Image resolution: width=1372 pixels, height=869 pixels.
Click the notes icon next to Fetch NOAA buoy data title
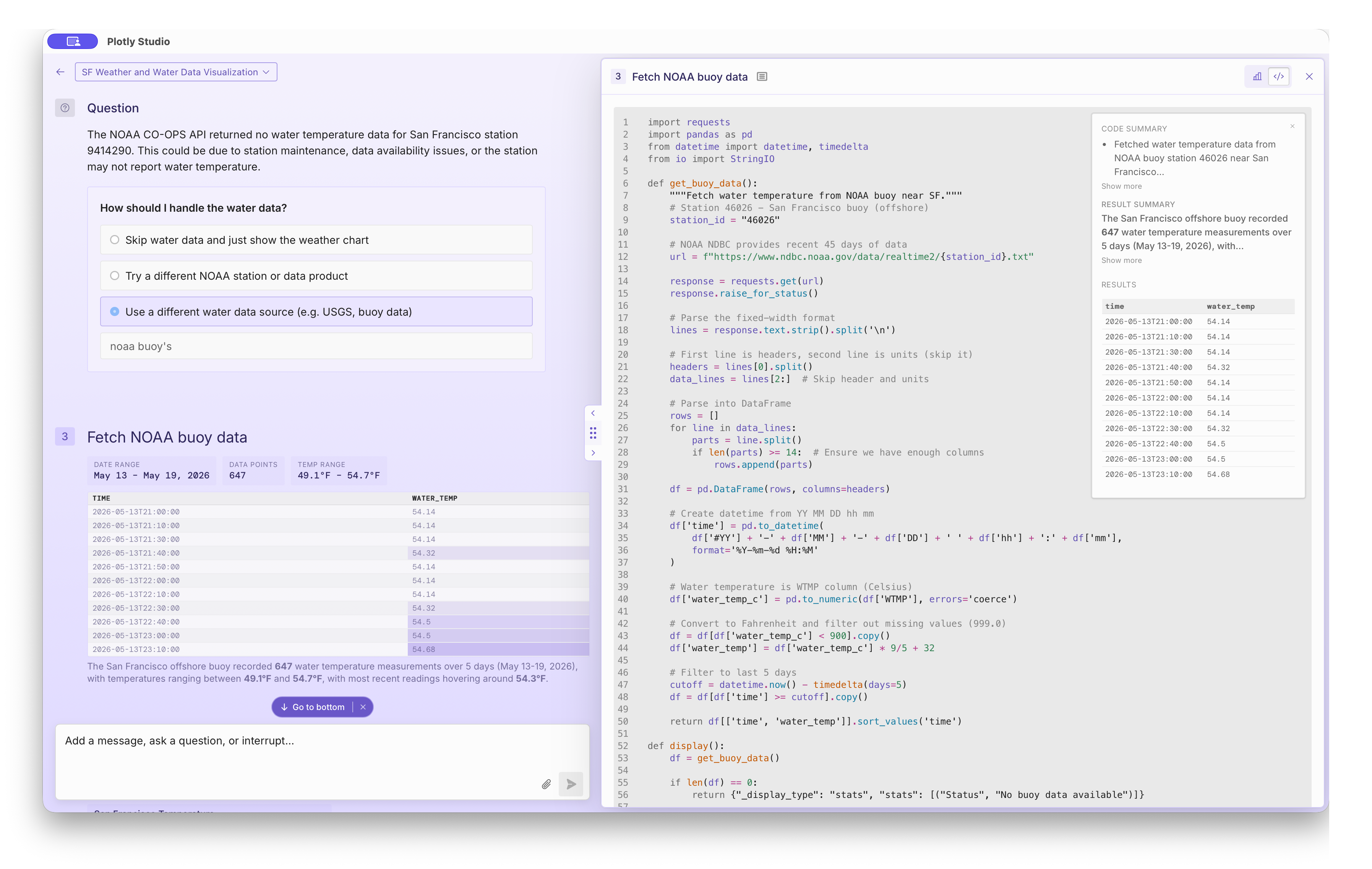coord(762,76)
